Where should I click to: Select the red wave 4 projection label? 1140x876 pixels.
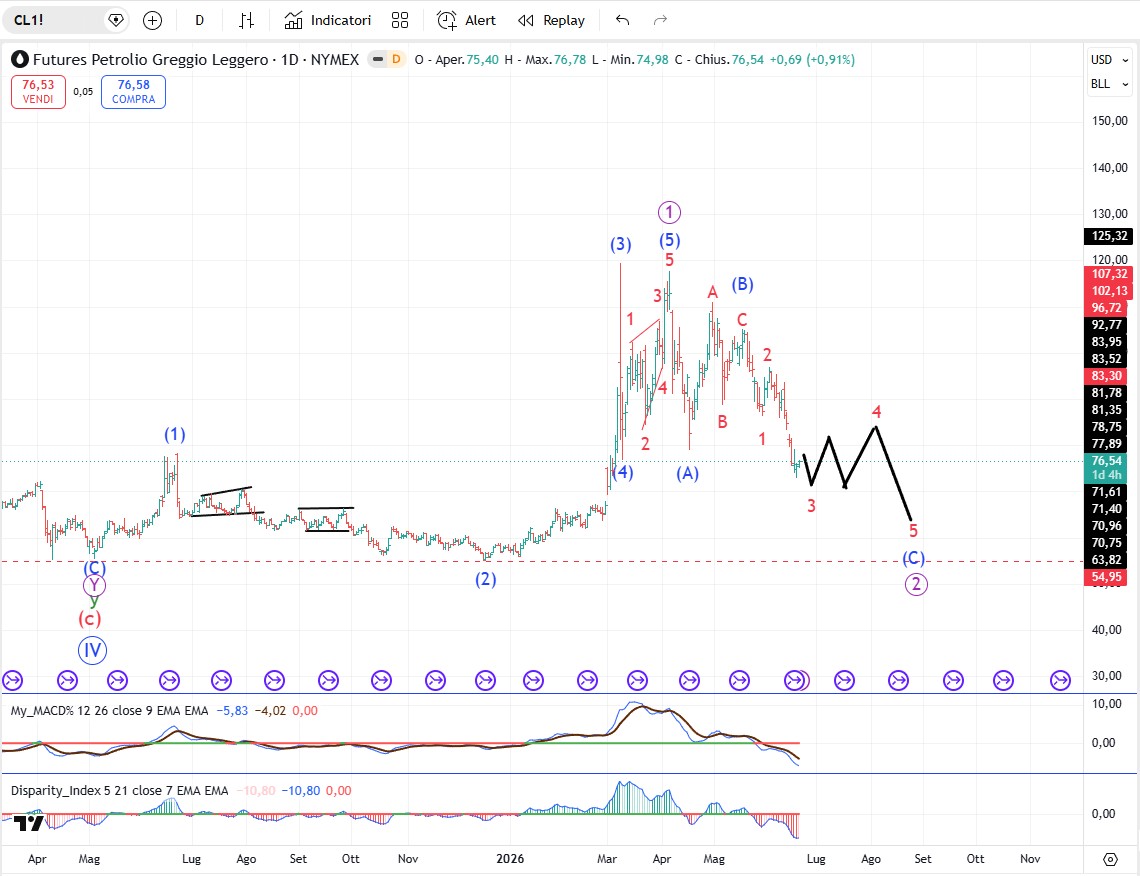point(877,412)
